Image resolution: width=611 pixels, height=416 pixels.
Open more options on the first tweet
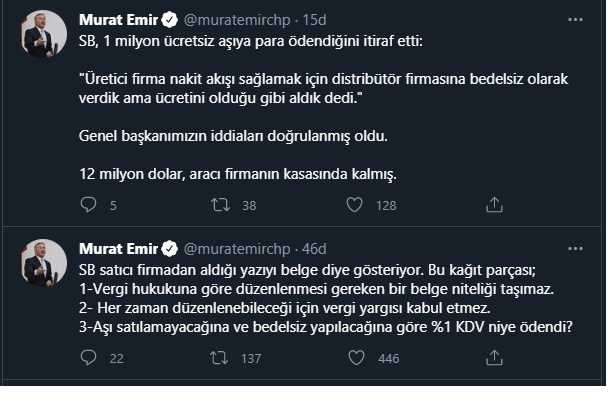pos(575,18)
